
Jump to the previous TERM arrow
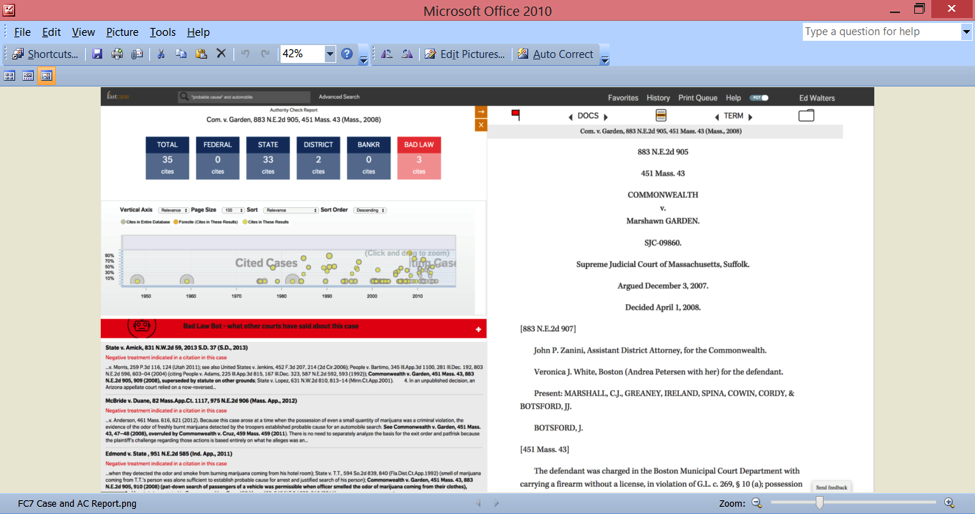coord(716,117)
